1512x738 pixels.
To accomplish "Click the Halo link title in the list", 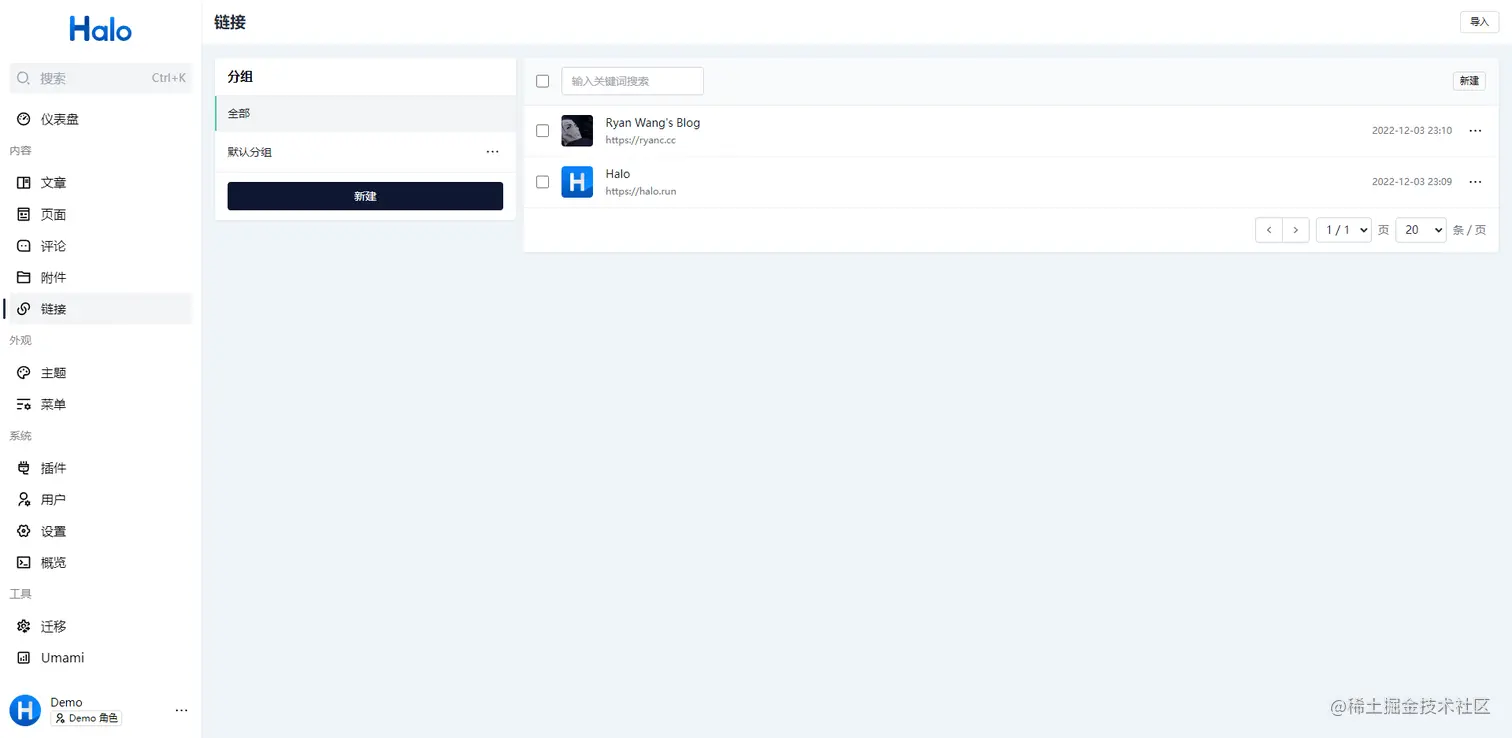I will point(618,174).
